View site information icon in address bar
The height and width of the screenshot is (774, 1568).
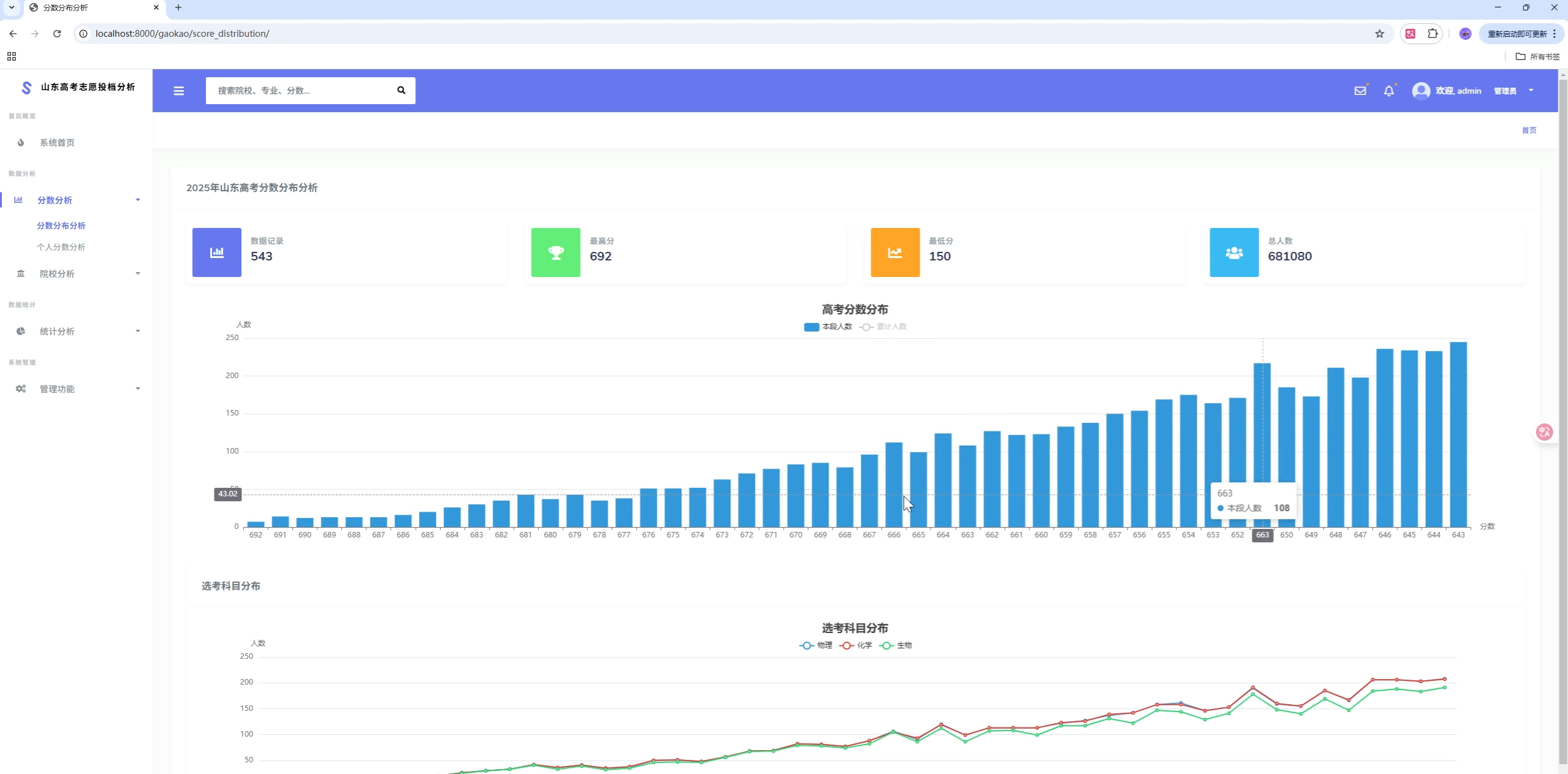pyautogui.click(x=83, y=34)
